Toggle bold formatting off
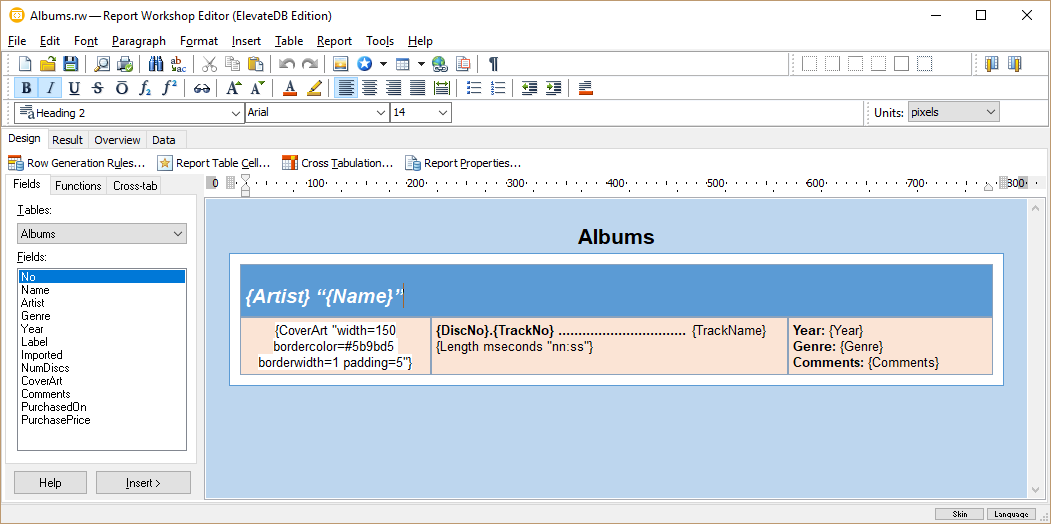The height and width of the screenshot is (524, 1051). (26, 88)
